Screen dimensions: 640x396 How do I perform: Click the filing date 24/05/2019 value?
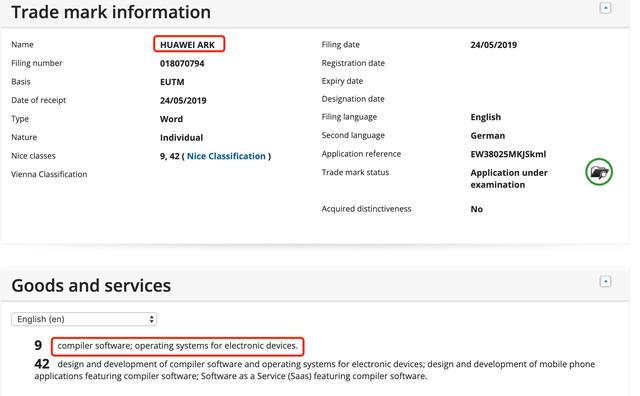tap(493, 45)
